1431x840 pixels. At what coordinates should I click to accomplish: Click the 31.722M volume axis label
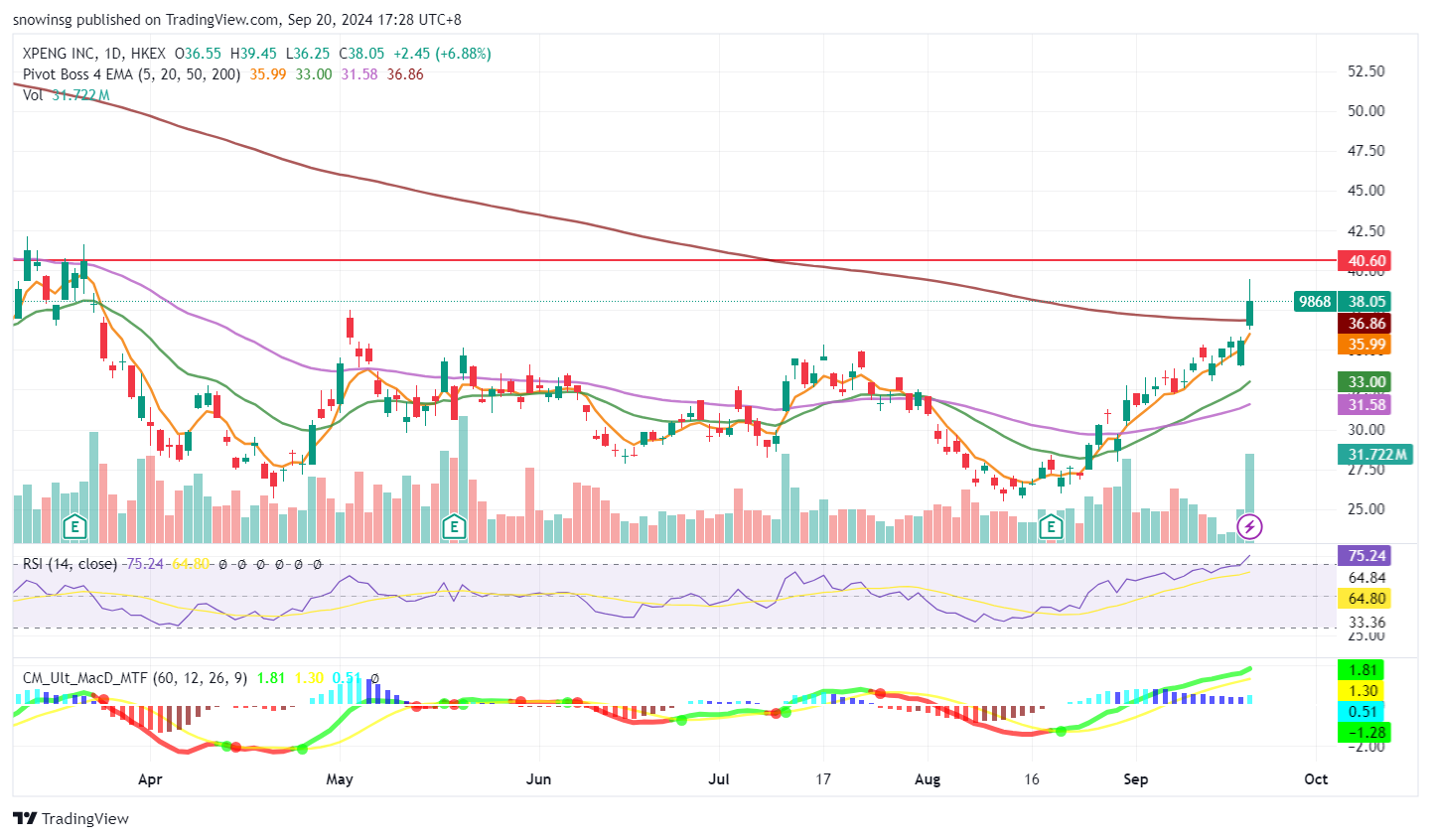coord(1376,455)
